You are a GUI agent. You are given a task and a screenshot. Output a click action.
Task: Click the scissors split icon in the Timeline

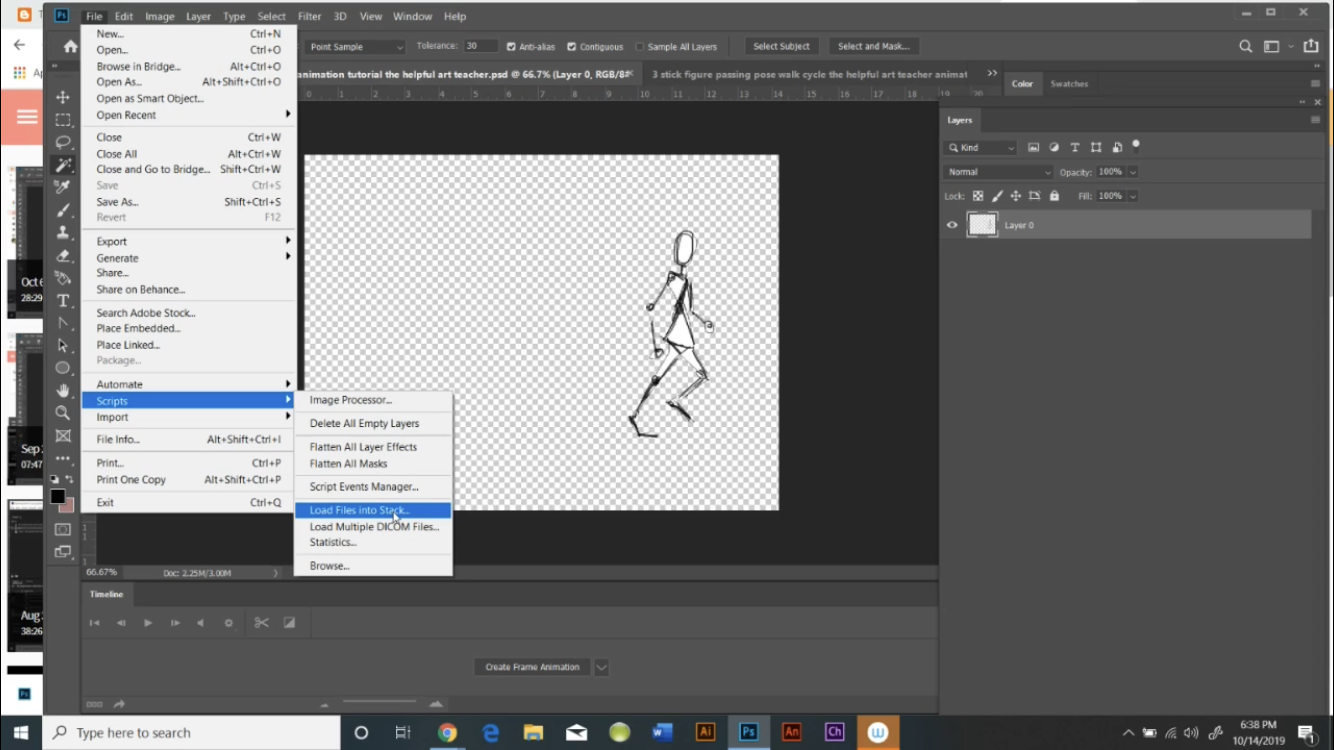click(x=261, y=622)
